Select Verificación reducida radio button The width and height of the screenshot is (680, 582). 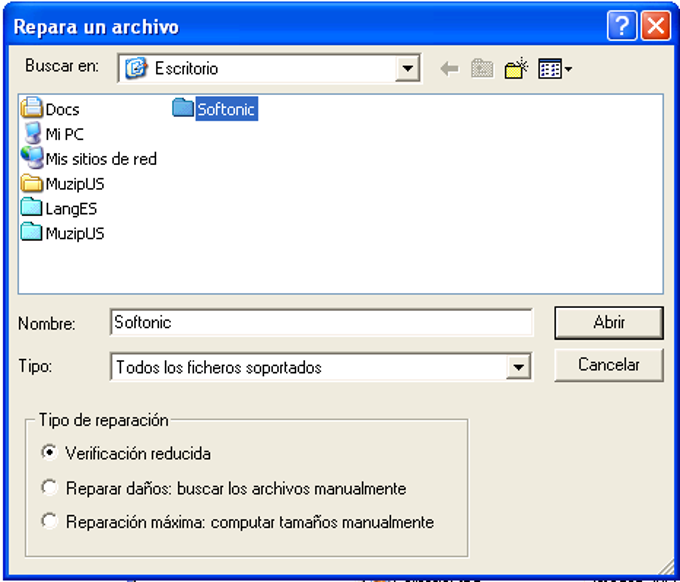pyautogui.click(x=49, y=453)
